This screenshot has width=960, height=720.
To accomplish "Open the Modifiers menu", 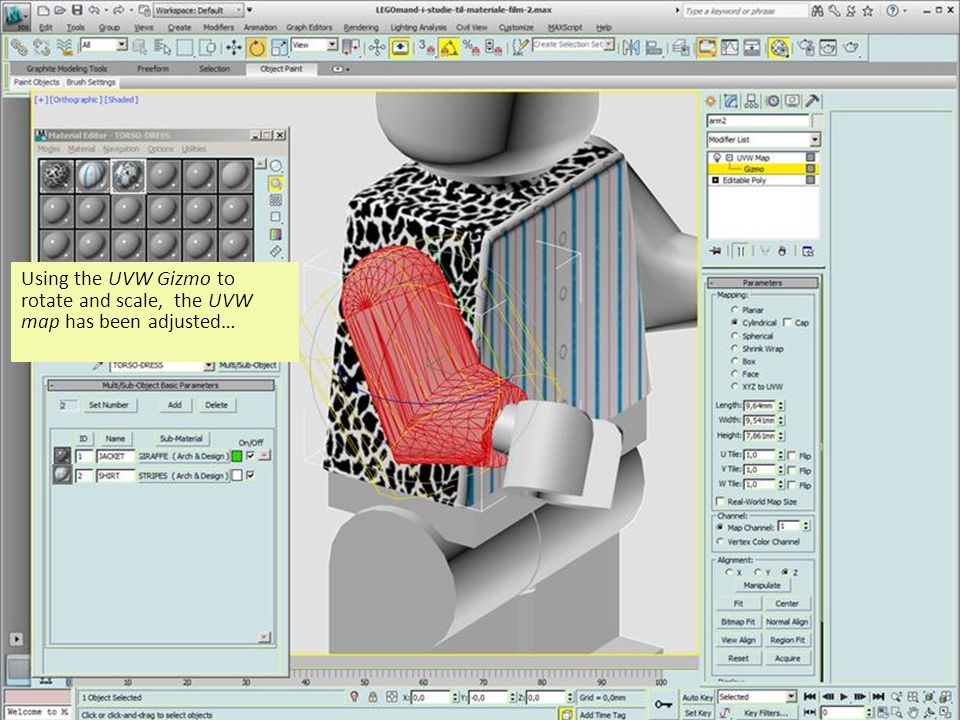I will [x=218, y=28].
